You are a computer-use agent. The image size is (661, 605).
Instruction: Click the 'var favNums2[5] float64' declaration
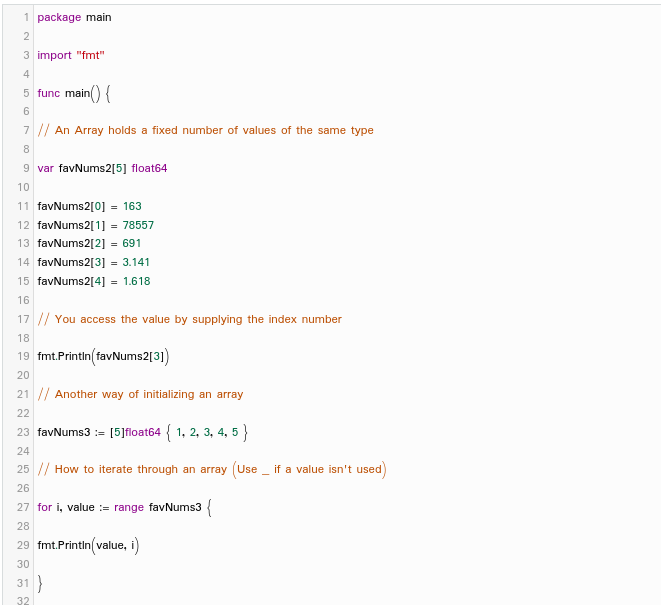click(x=102, y=168)
